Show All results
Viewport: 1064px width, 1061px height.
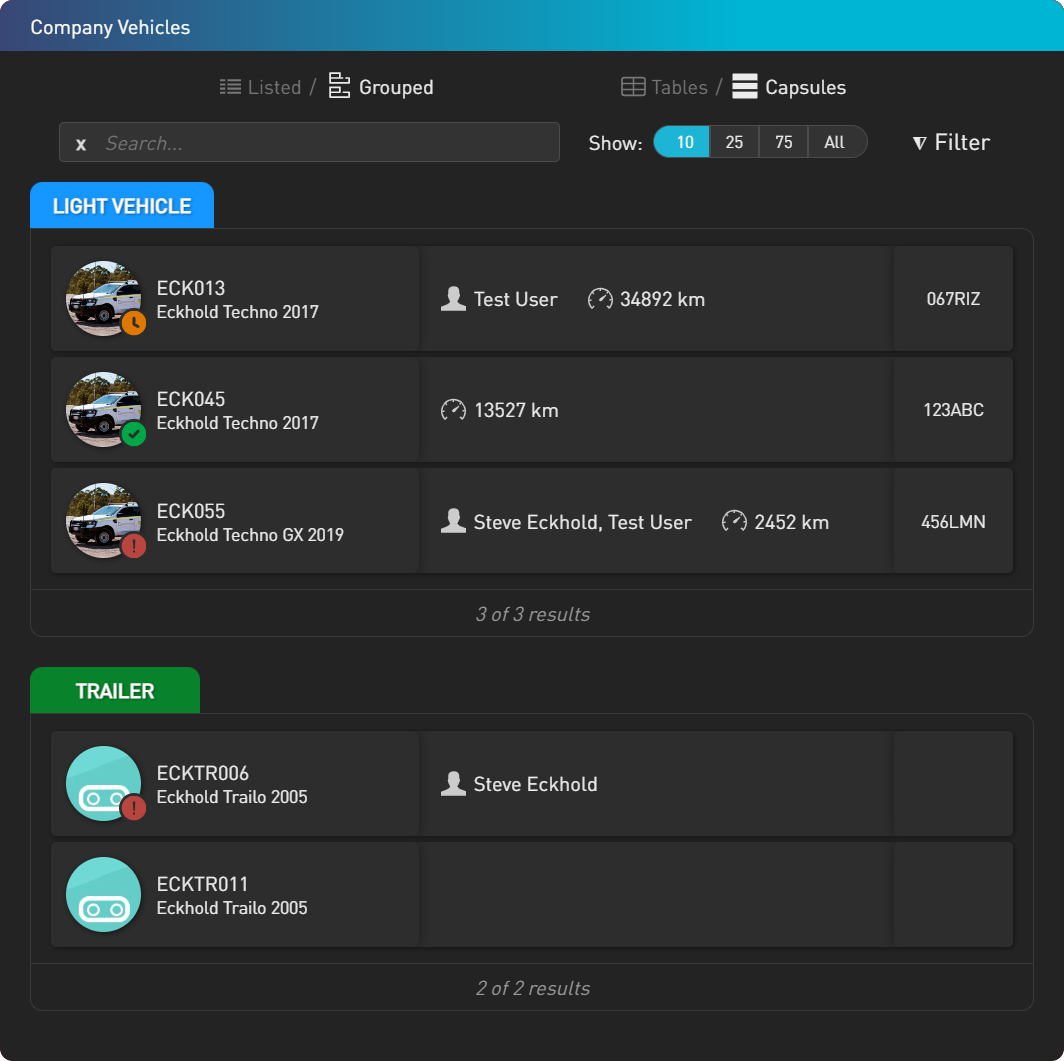[x=835, y=142]
